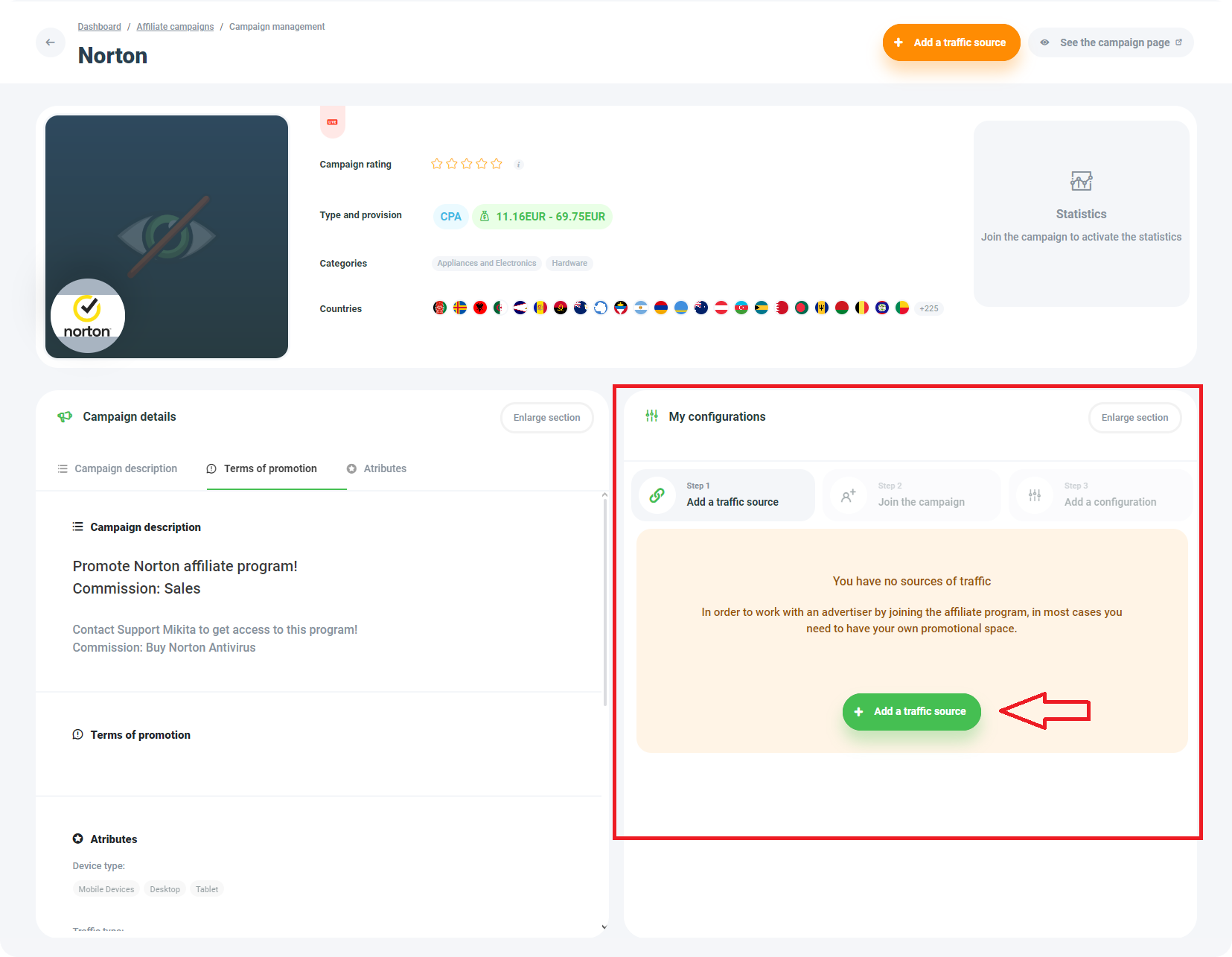Rate campaign with the fifth star
The width and height of the screenshot is (1232, 957).
[497, 164]
